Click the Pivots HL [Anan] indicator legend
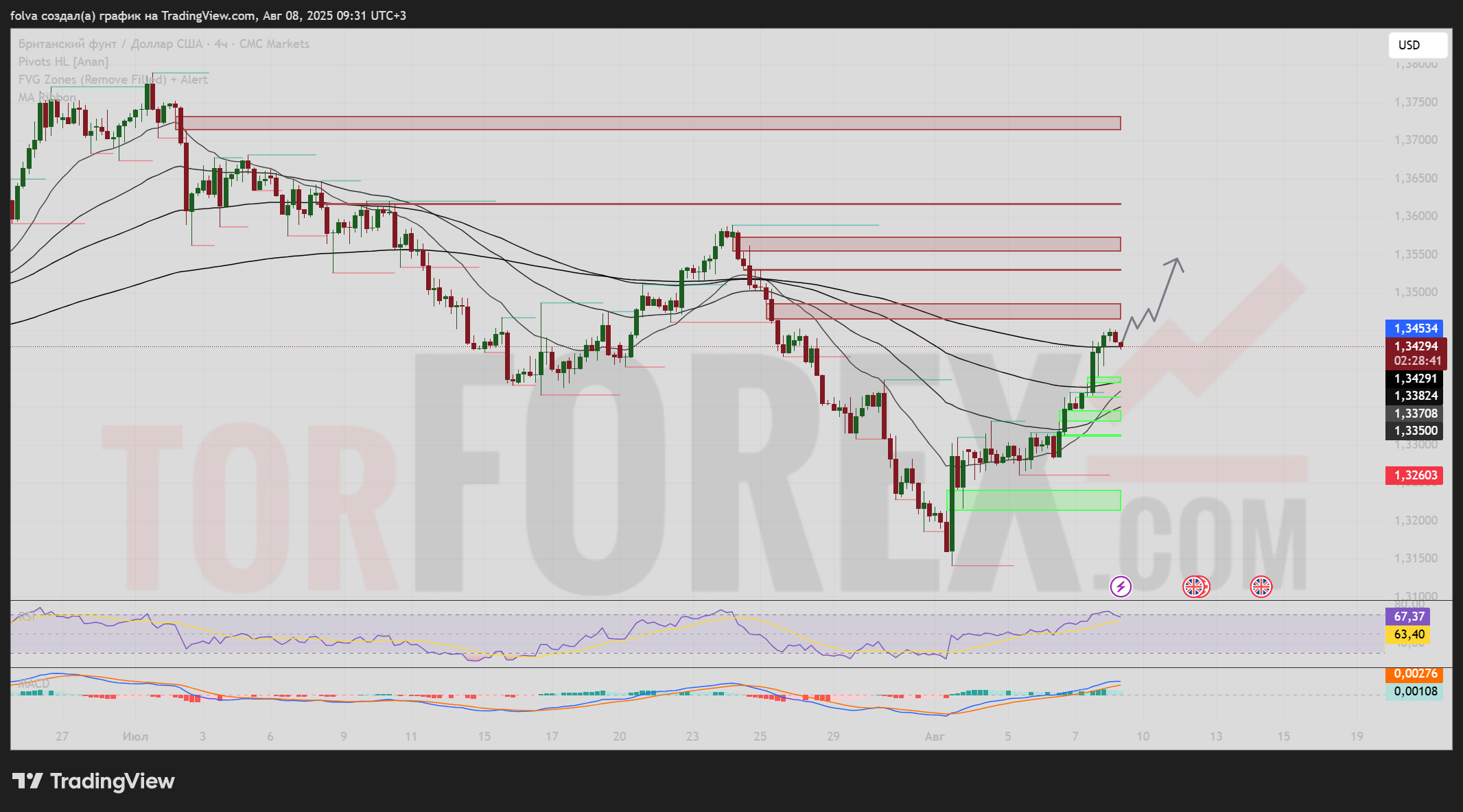 click(x=63, y=62)
